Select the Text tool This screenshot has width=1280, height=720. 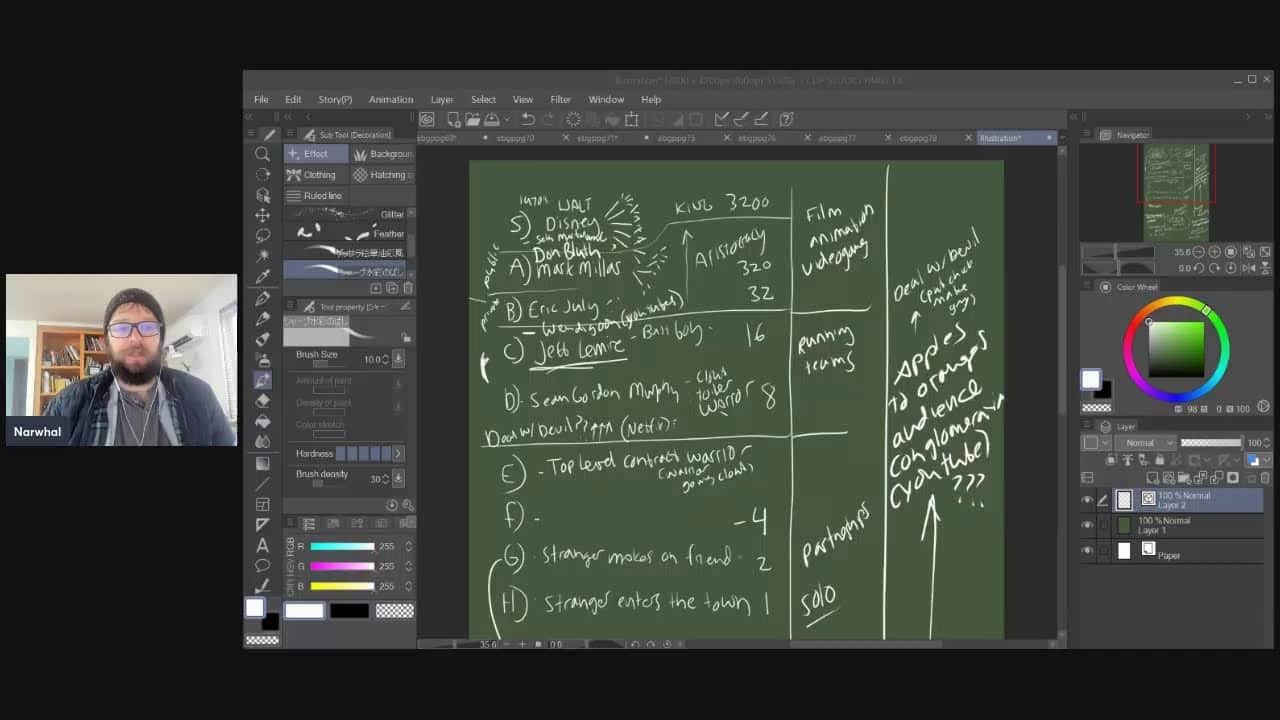pos(262,545)
